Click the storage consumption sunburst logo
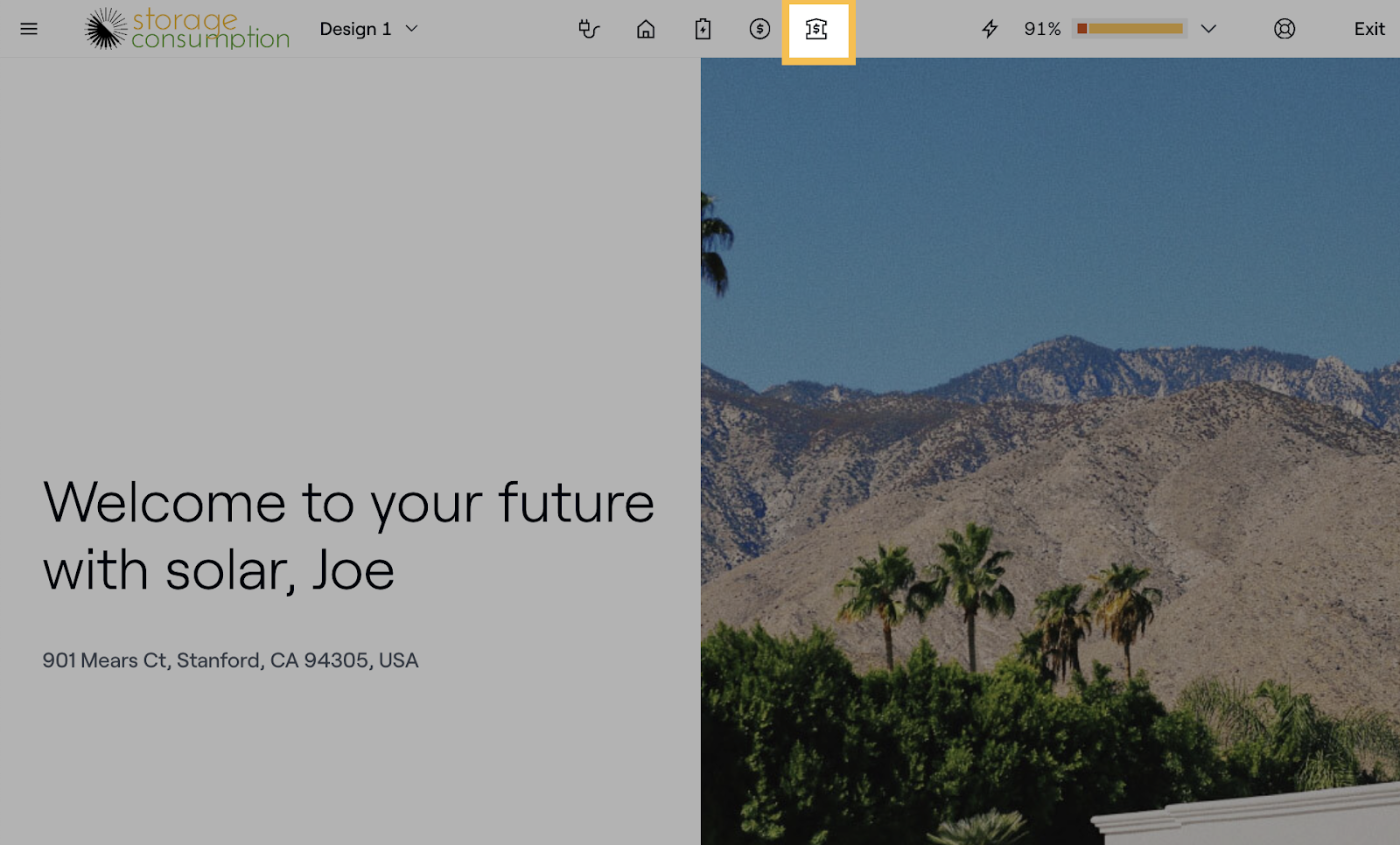This screenshot has height=845, width=1400. click(106, 29)
